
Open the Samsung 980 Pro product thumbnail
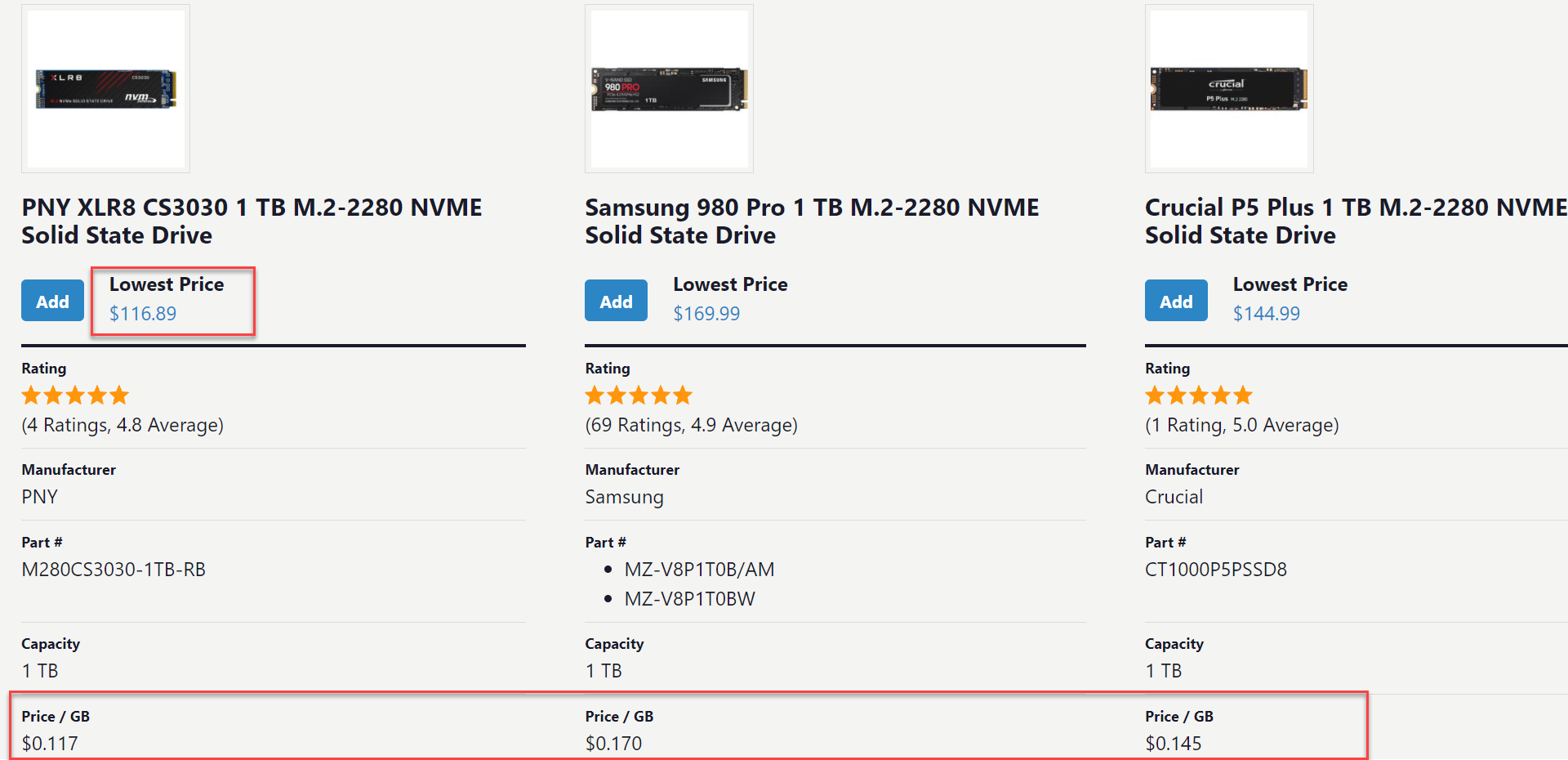669,89
